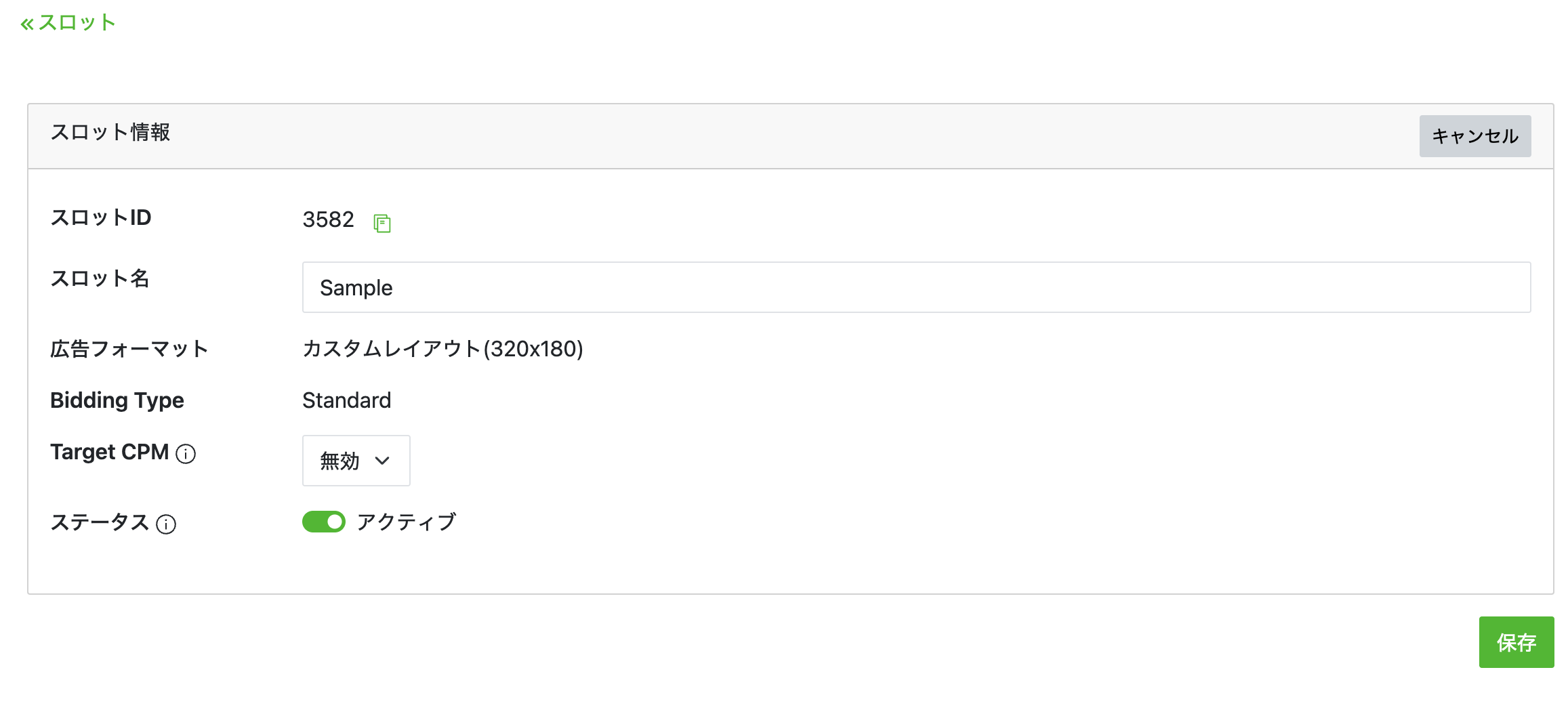Click the スロット情報 panel header
Screen dimensions: 1568x714
(x=791, y=136)
